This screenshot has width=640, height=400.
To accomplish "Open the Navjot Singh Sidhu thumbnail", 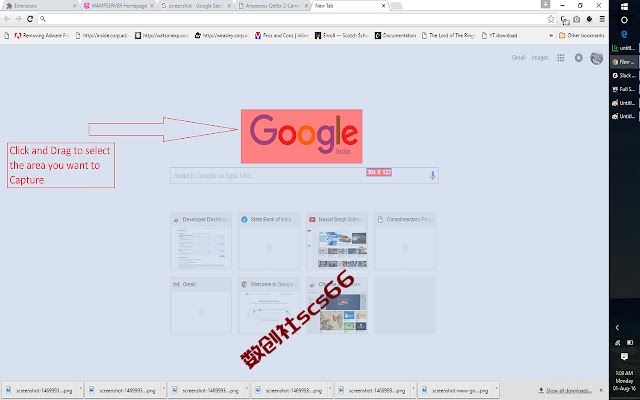I will point(337,240).
